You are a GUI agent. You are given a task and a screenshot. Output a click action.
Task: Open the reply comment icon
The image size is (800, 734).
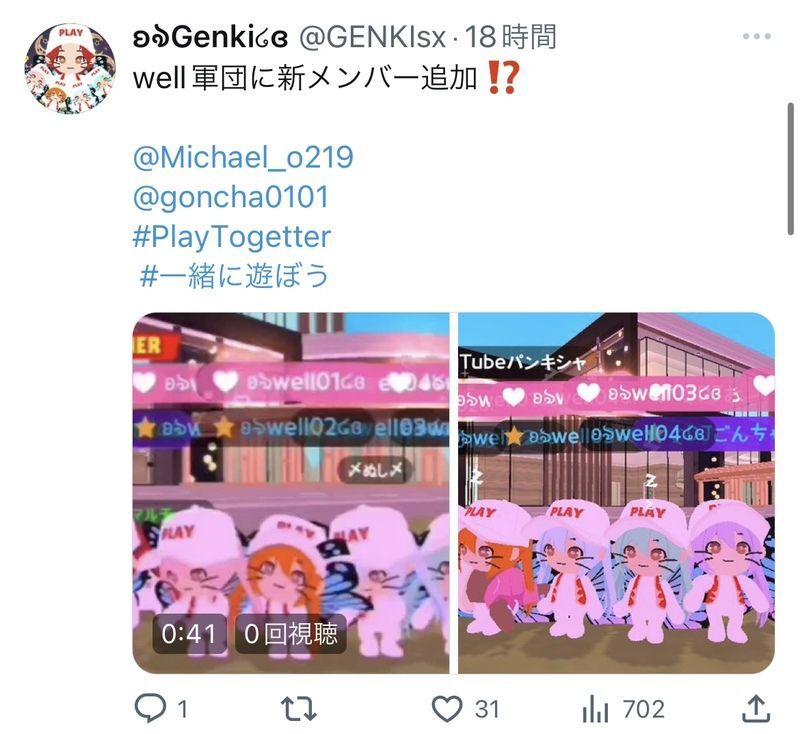[x=150, y=708]
